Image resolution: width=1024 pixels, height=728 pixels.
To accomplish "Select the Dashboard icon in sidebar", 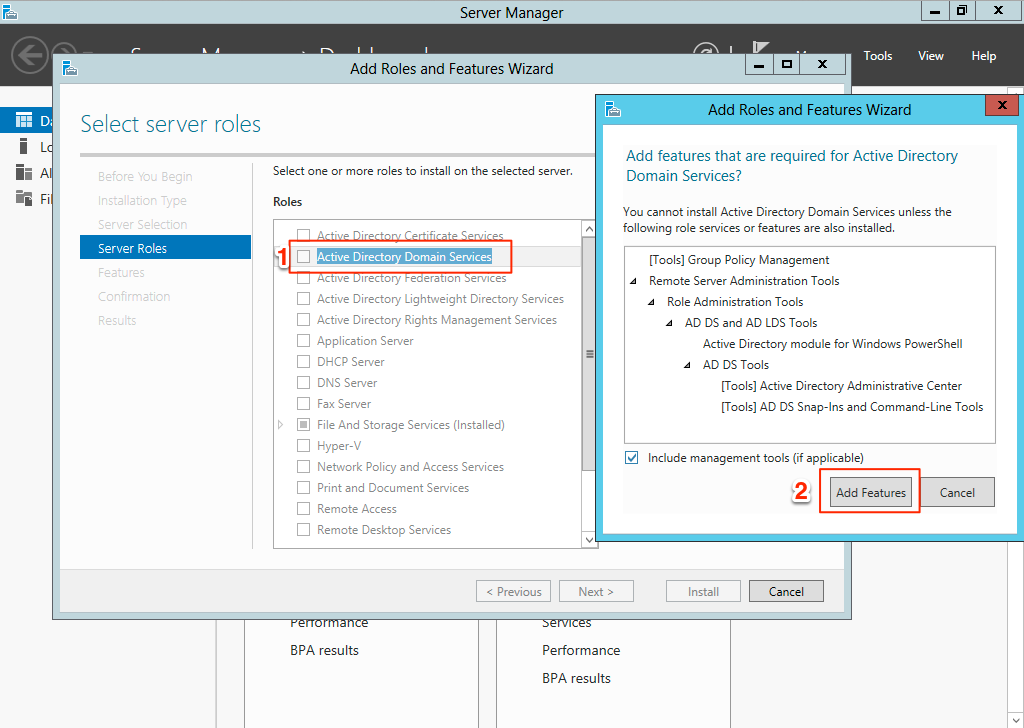I will pos(24,120).
